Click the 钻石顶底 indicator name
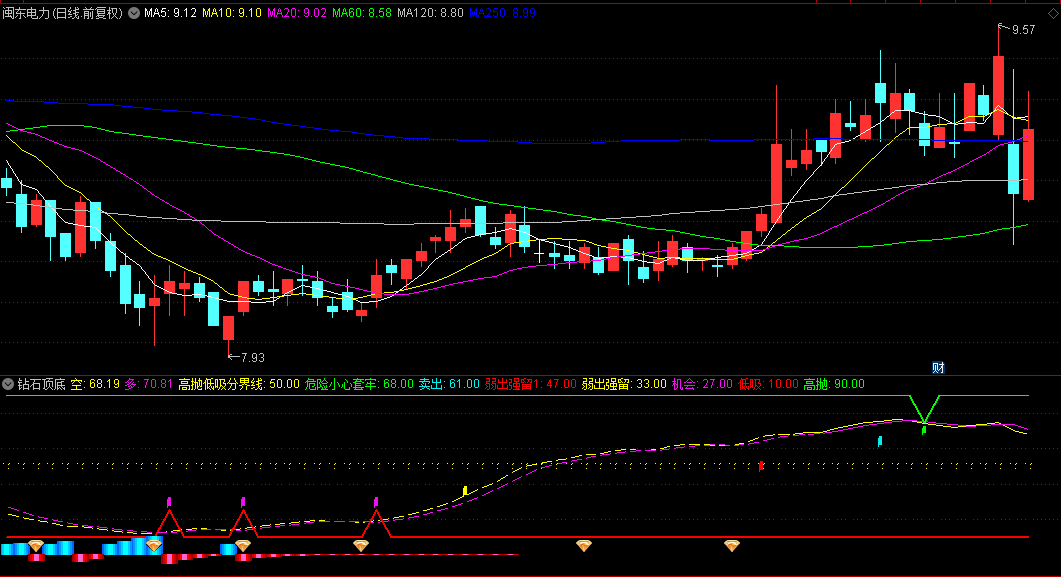1061x577 pixels. pos(41,384)
